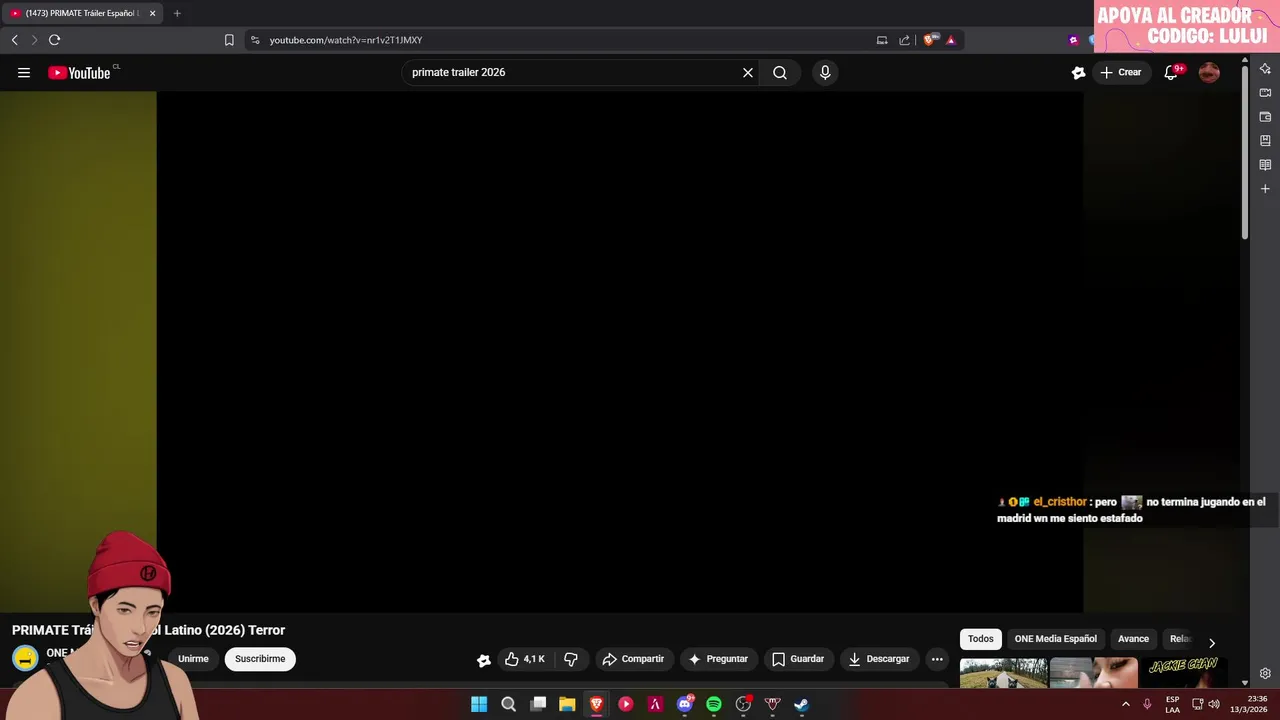1280x720 pixels.
Task: Click the Compartir share button
Action: coord(634,659)
